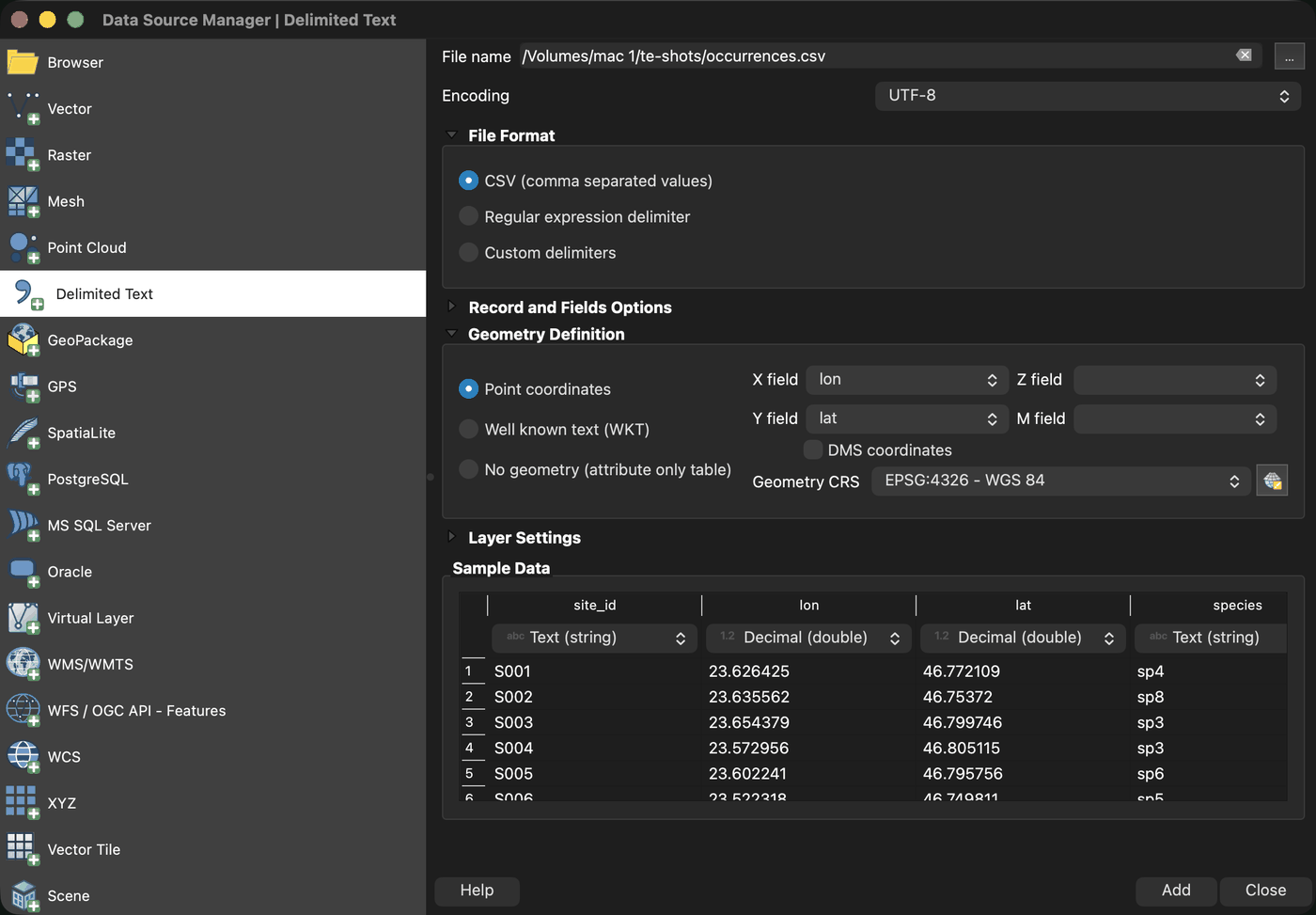The width and height of the screenshot is (1316, 915).
Task: Select Custom delimiters option
Action: pos(468,252)
